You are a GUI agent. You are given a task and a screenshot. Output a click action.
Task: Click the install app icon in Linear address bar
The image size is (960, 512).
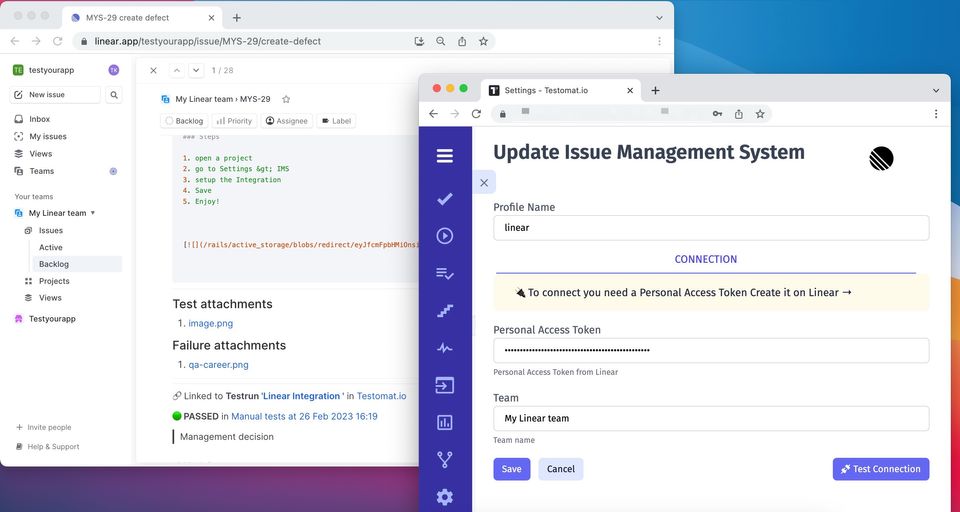pyautogui.click(x=419, y=41)
